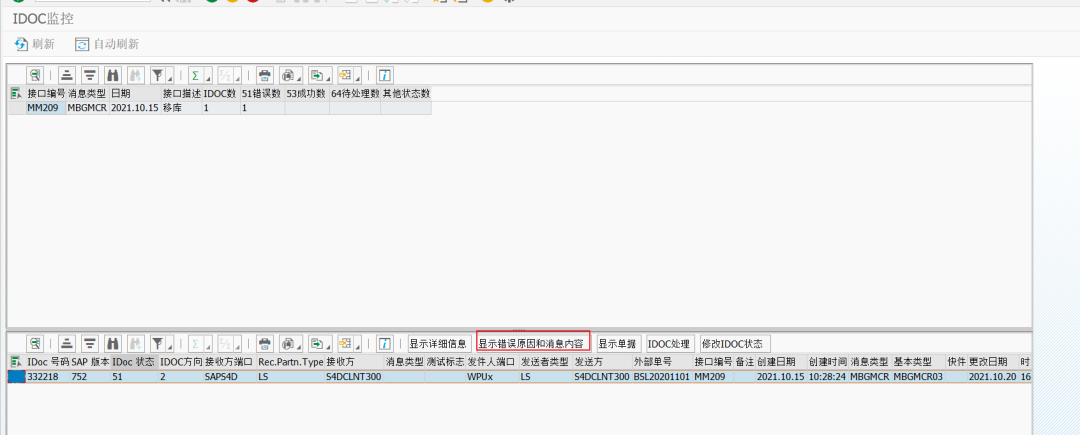Screen dimensions: 1080x435
Task: Click export icon in lower grid toolbar
Action: point(319,343)
